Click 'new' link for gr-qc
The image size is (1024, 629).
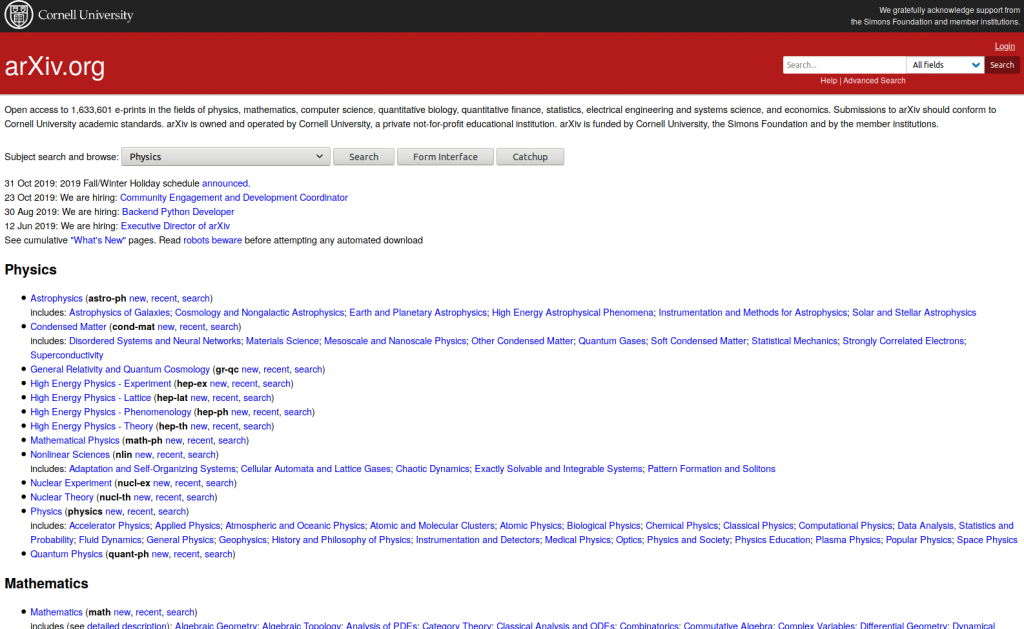(250, 370)
